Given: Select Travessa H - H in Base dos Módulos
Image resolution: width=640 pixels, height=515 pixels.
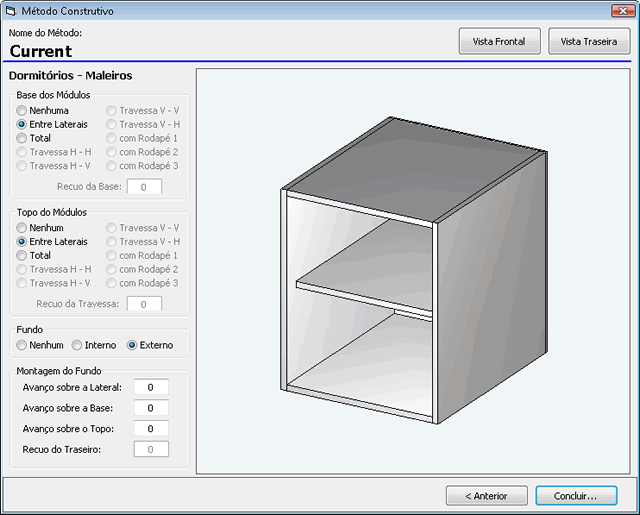Looking at the screenshot, I should [54, 152].
